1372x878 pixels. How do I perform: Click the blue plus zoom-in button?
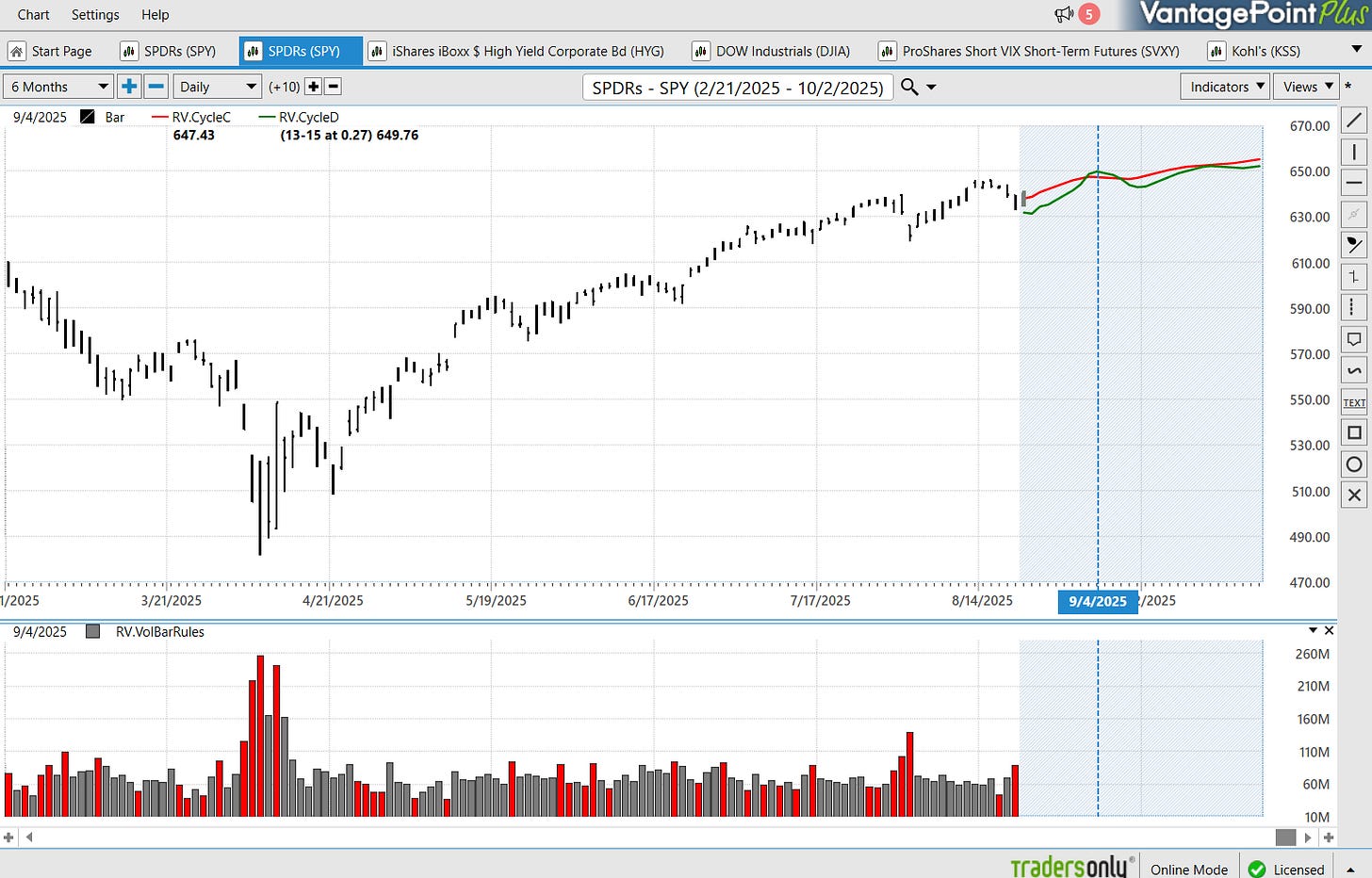[x=129, y=87]
